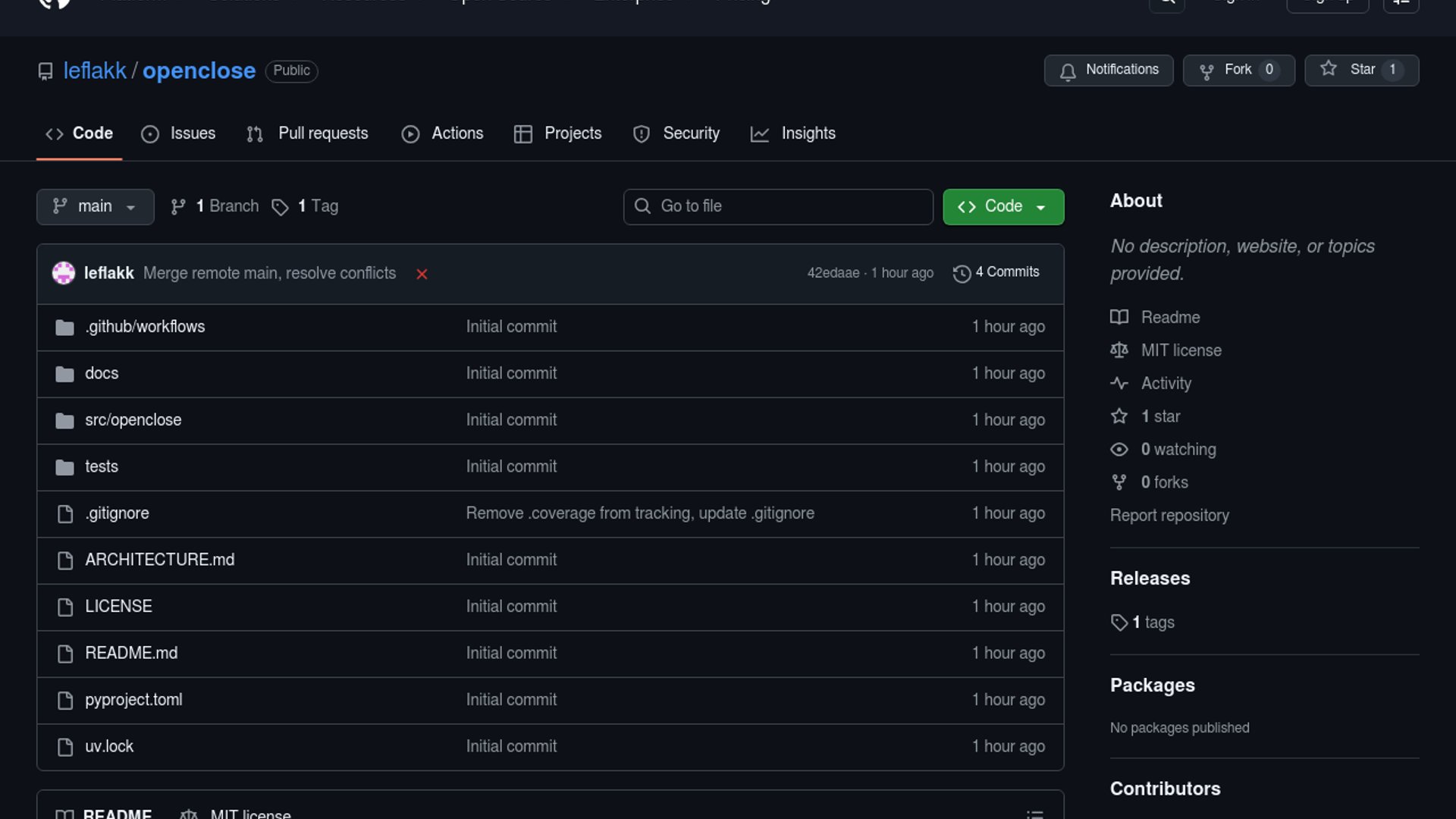Click the leflakk avatar thumbnail

[64, 273]
